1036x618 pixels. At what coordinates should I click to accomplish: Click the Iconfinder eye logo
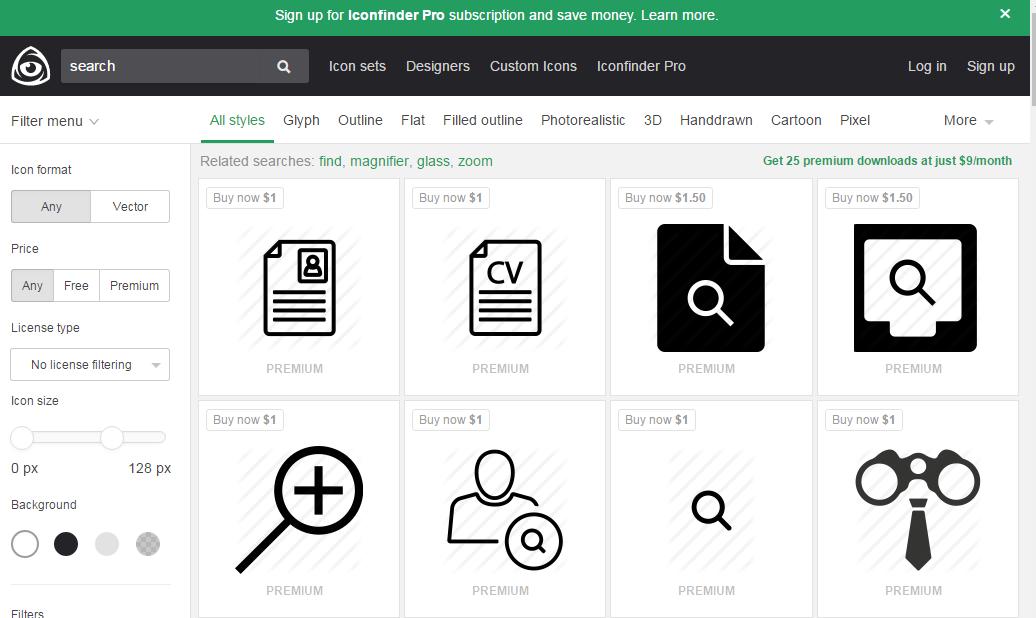tap(31, 66)
